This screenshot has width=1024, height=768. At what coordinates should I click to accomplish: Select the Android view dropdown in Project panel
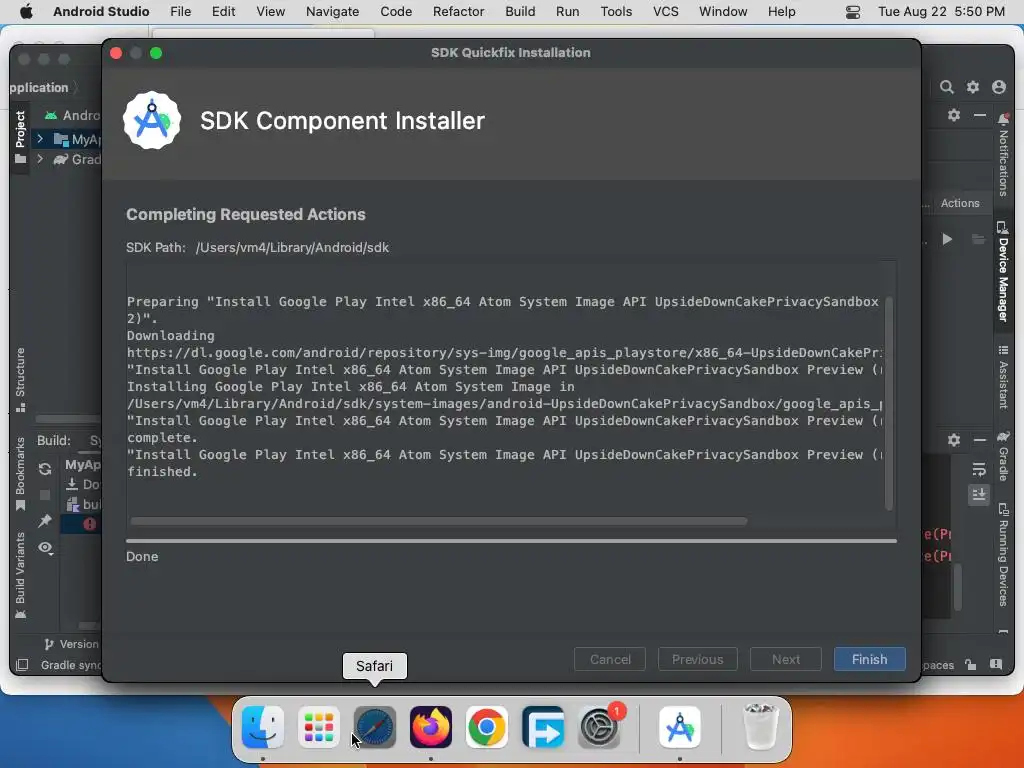(x=72, y=115)
